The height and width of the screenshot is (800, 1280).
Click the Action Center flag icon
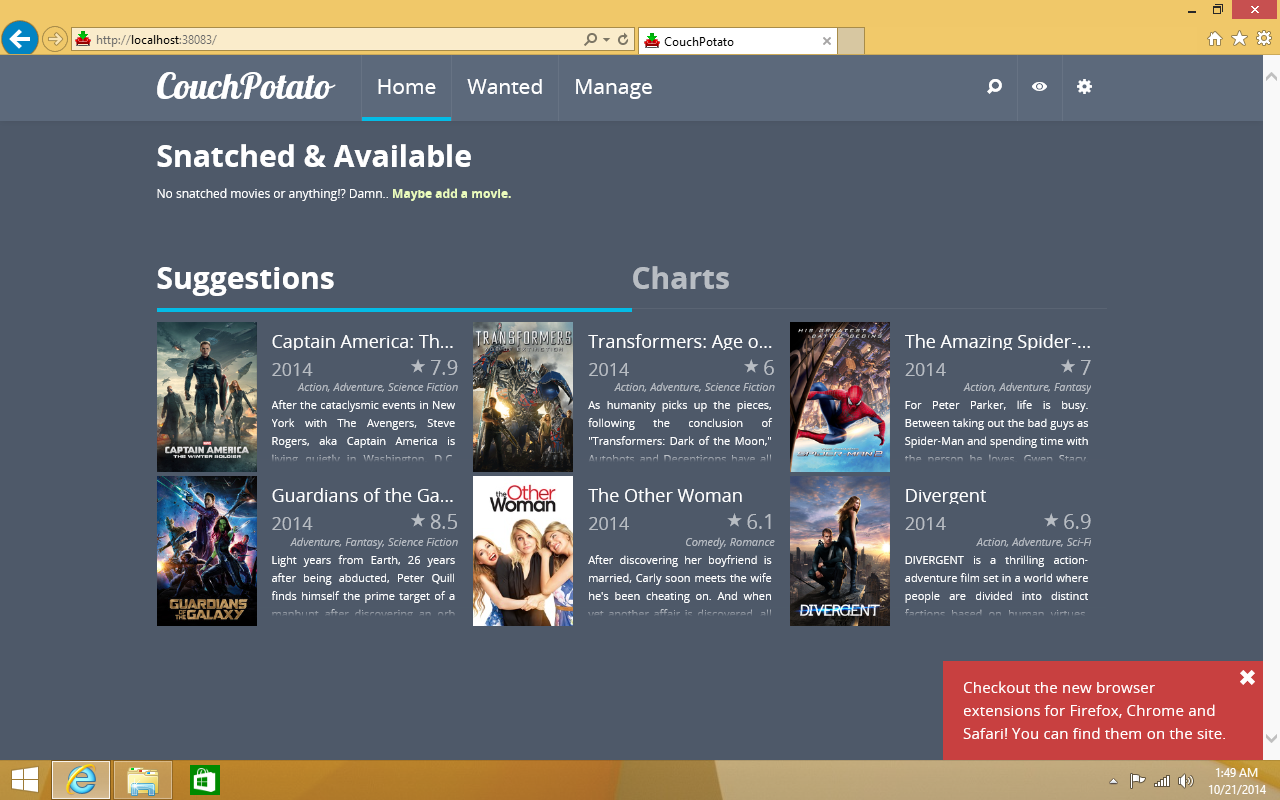tap(1138, 781)
